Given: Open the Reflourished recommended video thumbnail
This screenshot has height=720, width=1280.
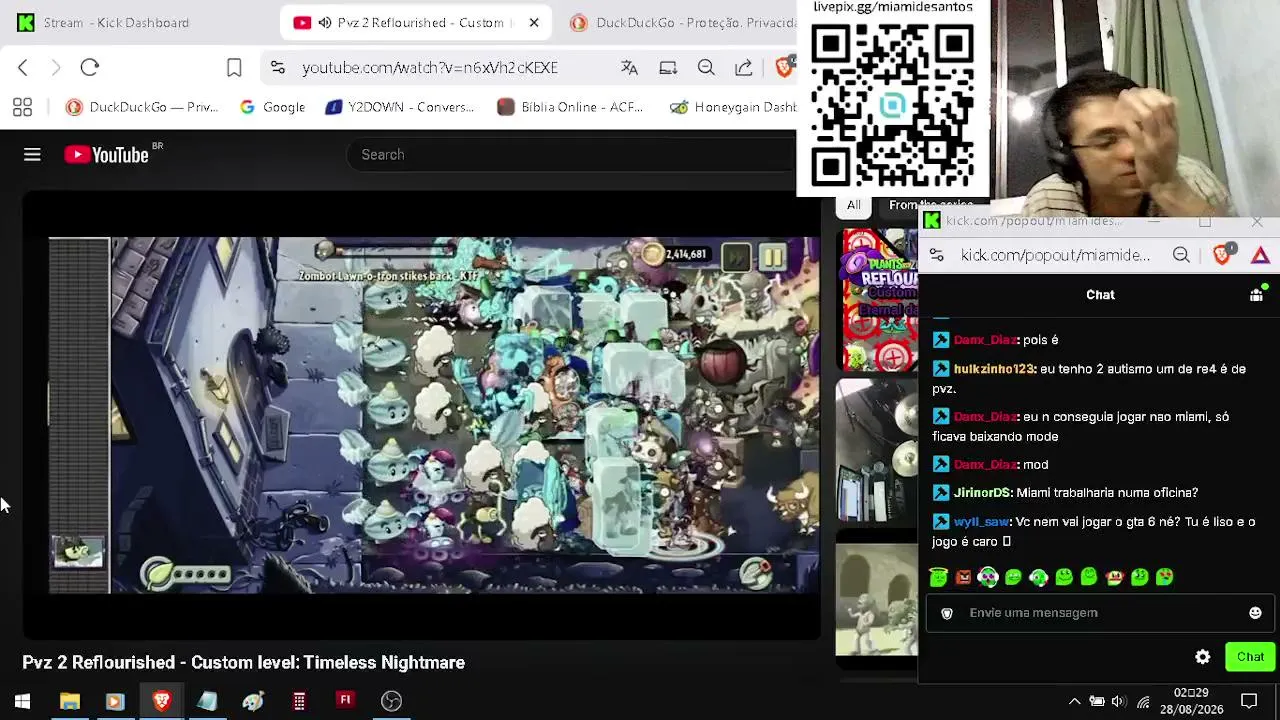Looking at the screenshot, I should click(877, 299).
